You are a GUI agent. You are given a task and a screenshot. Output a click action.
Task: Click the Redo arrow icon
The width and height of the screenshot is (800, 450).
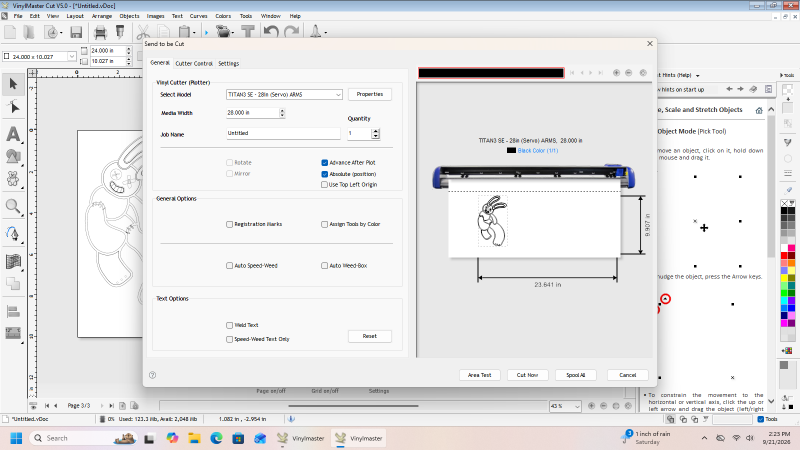(291, 32)
